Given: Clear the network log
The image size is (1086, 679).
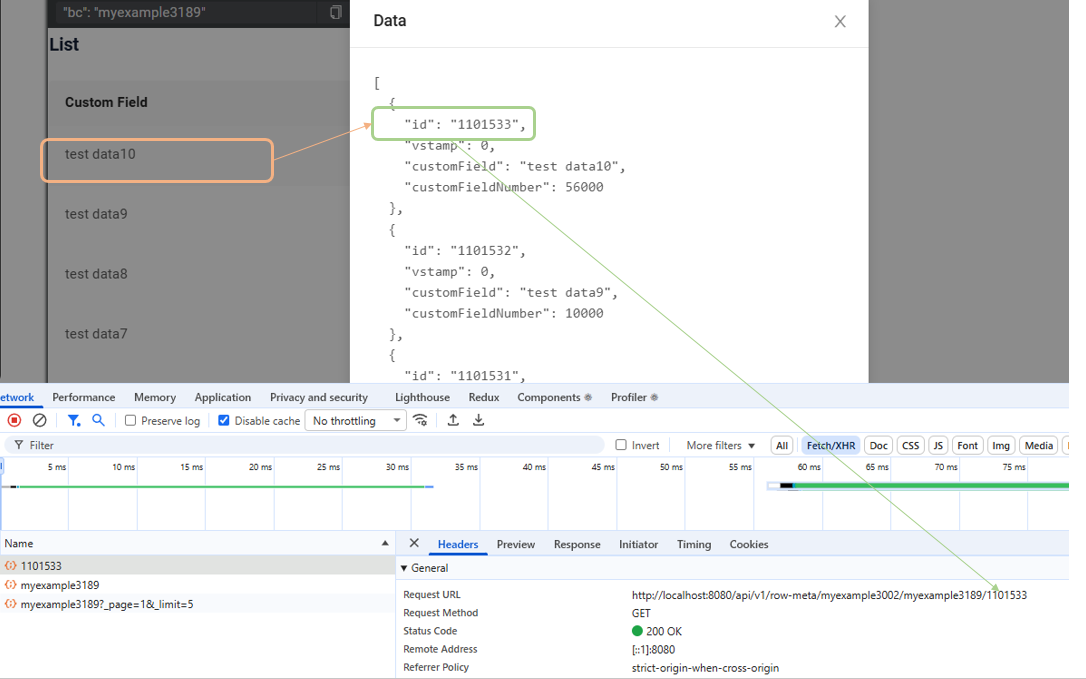Looking at the screenshot, I should 40,421.
